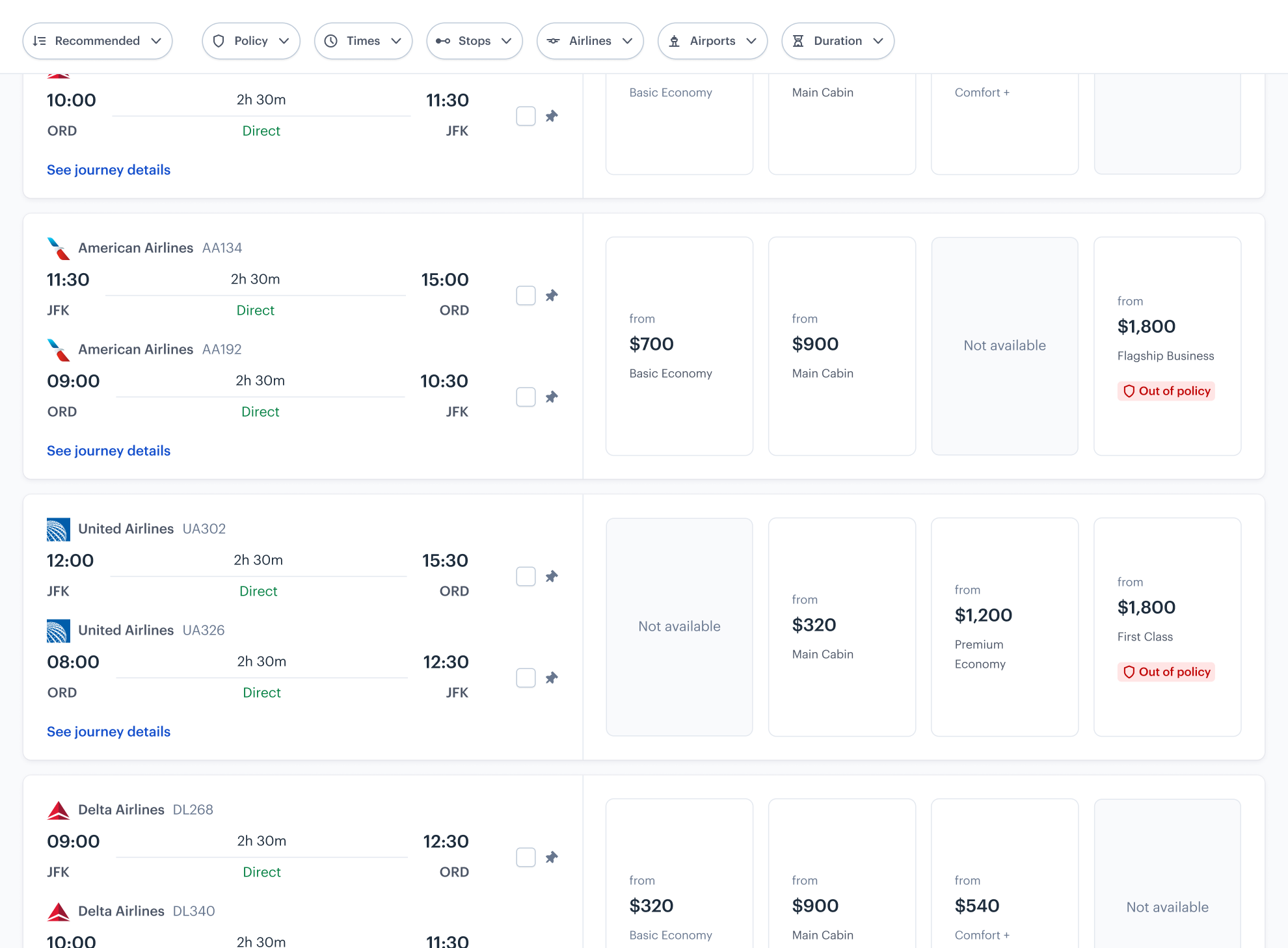Pin the AA134 flight
This screenshot has height=948, width=1288.
pyautogui.click(x=552, y=296)
